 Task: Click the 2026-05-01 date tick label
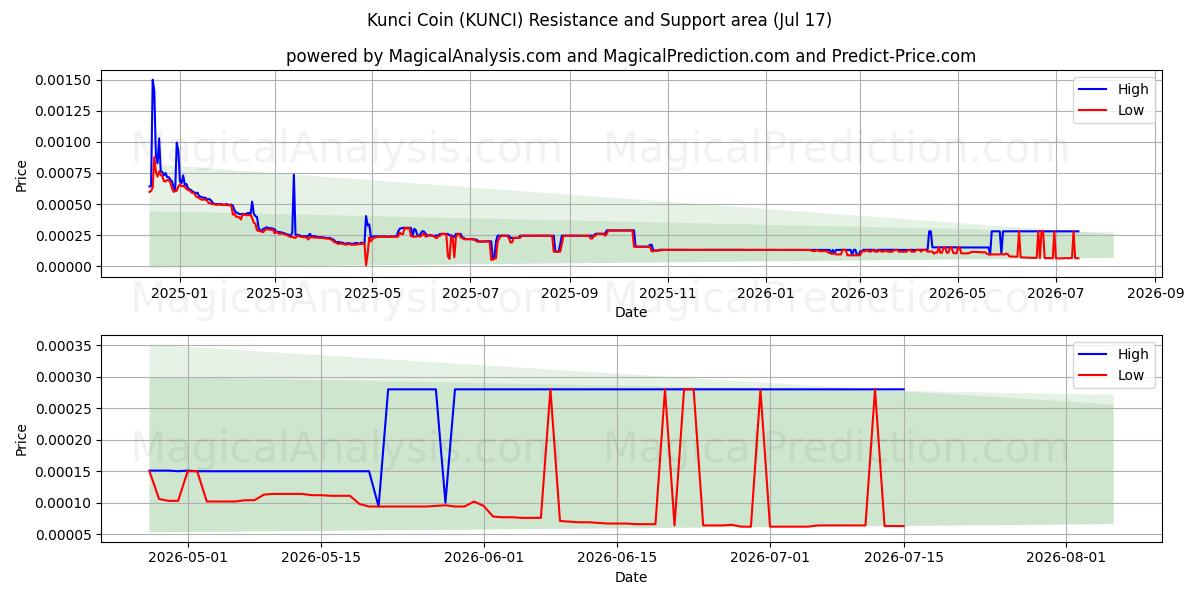pos(188,558)
